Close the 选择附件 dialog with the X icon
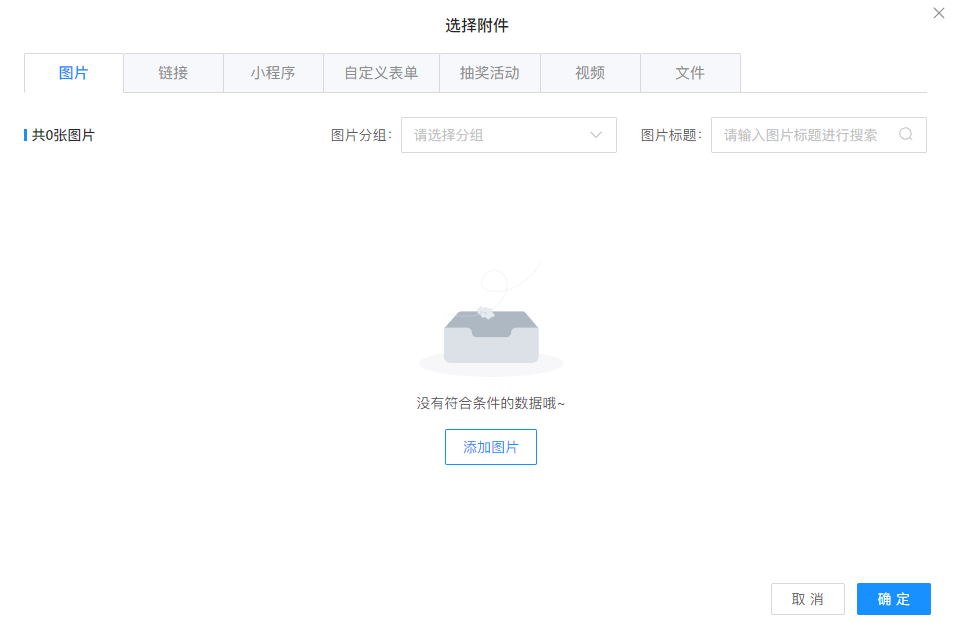The image size is (955, 630). point(938,13)
